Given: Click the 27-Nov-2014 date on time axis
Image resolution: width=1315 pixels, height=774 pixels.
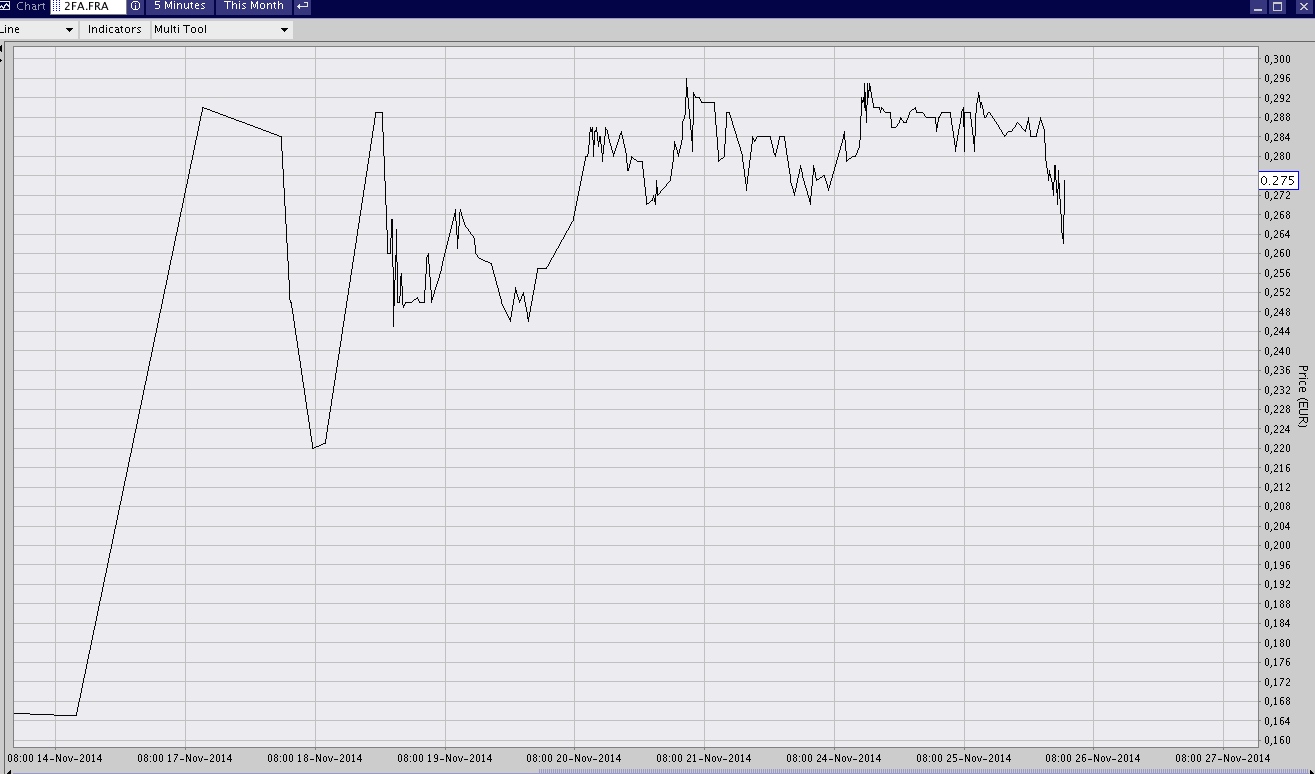Looking at the screenshot, I should (x=1223, y=758).
